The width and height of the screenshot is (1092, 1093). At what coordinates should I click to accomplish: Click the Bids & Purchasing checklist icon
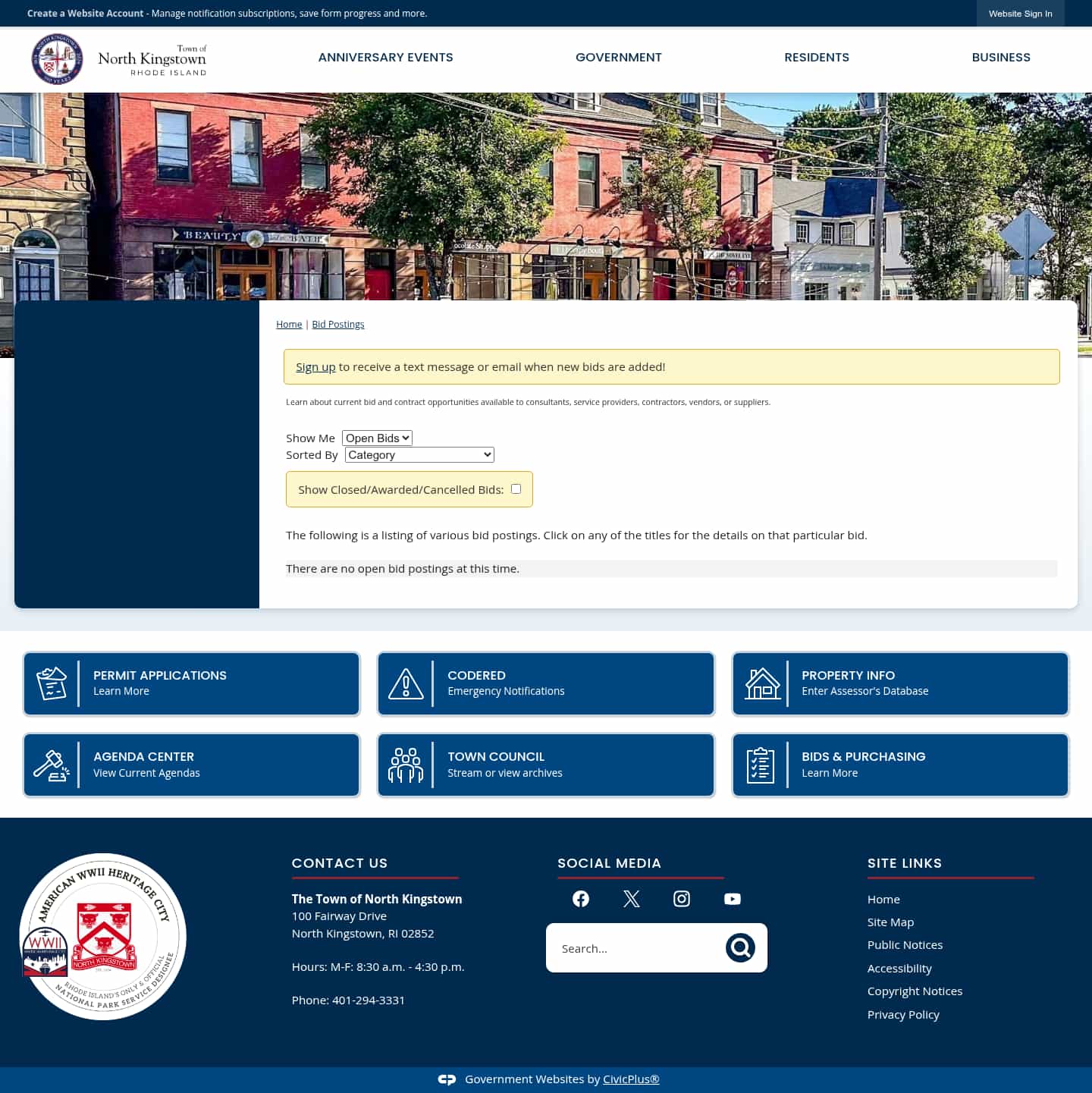click(761, 765)
